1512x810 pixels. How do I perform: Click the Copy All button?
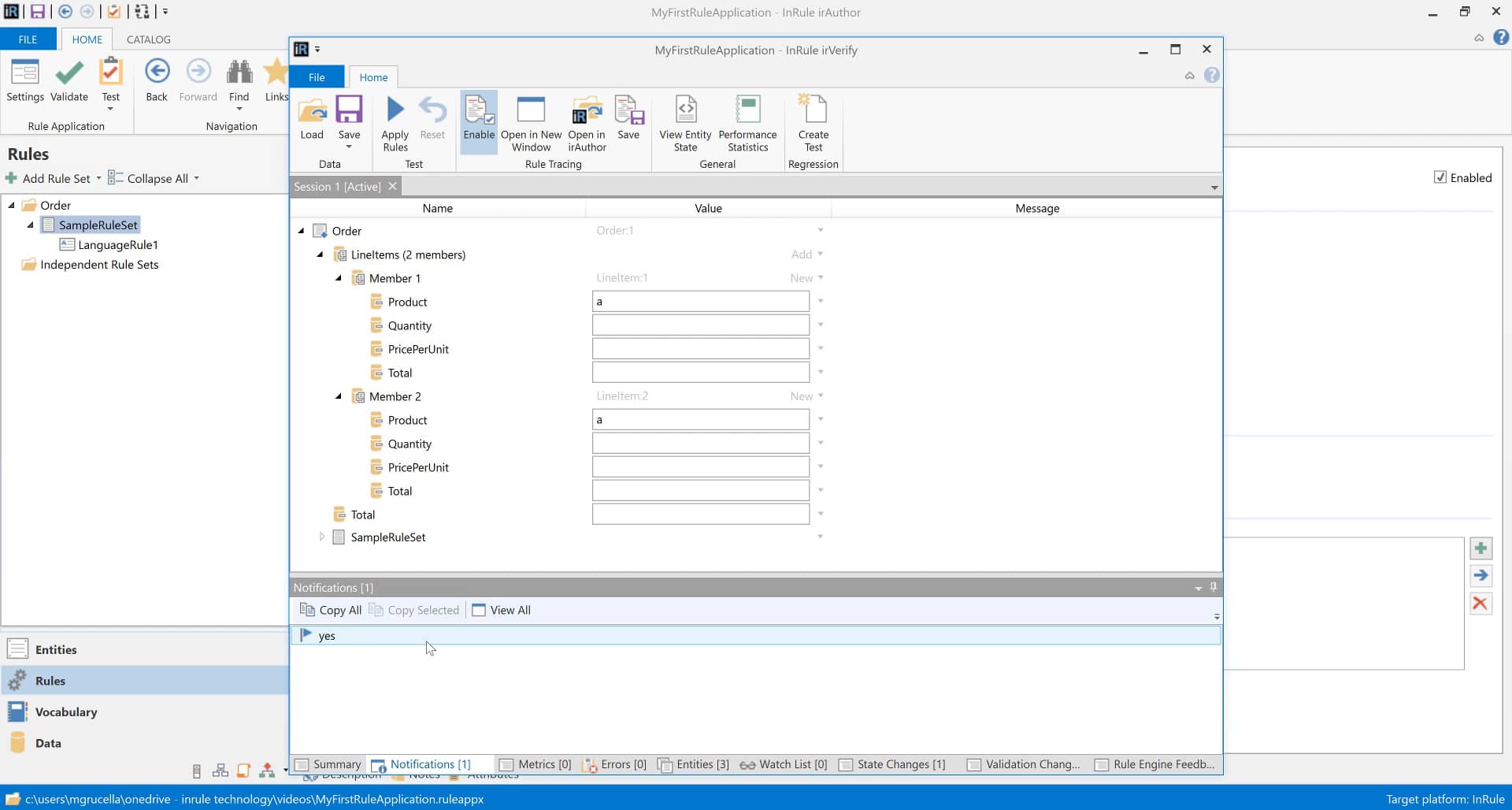click(331, 610)
